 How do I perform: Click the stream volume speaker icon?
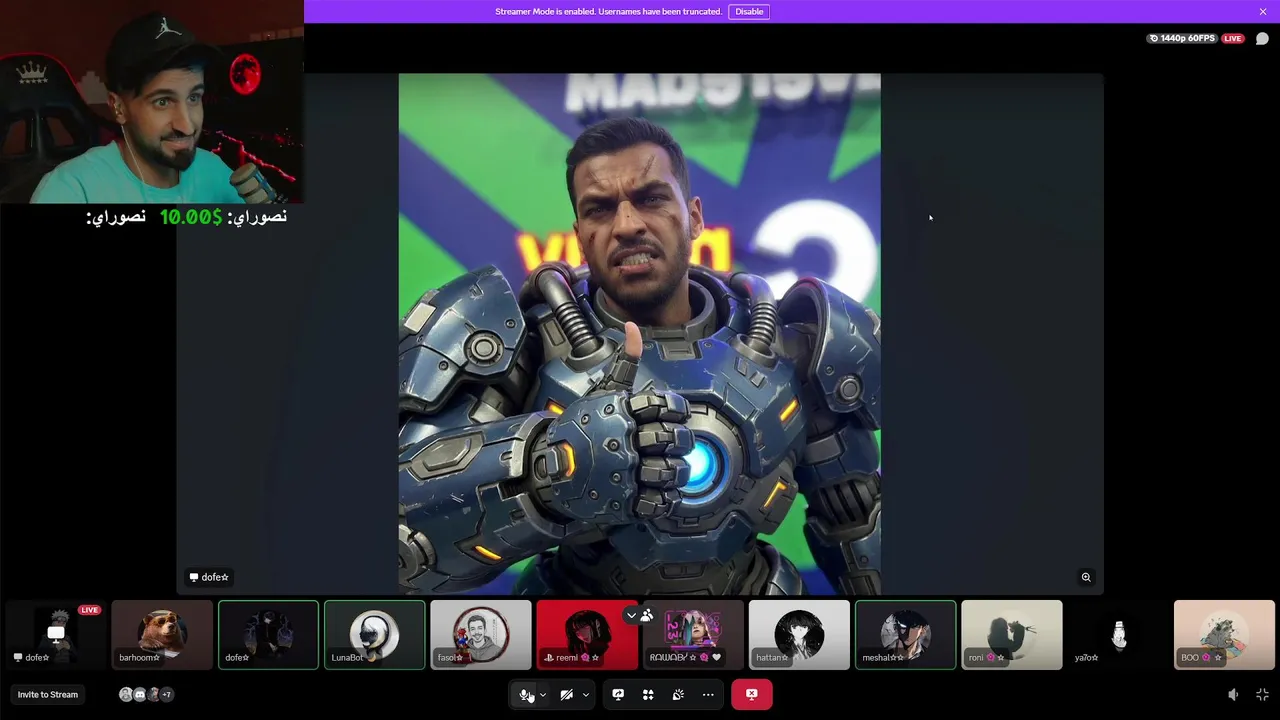point(1233,694)
